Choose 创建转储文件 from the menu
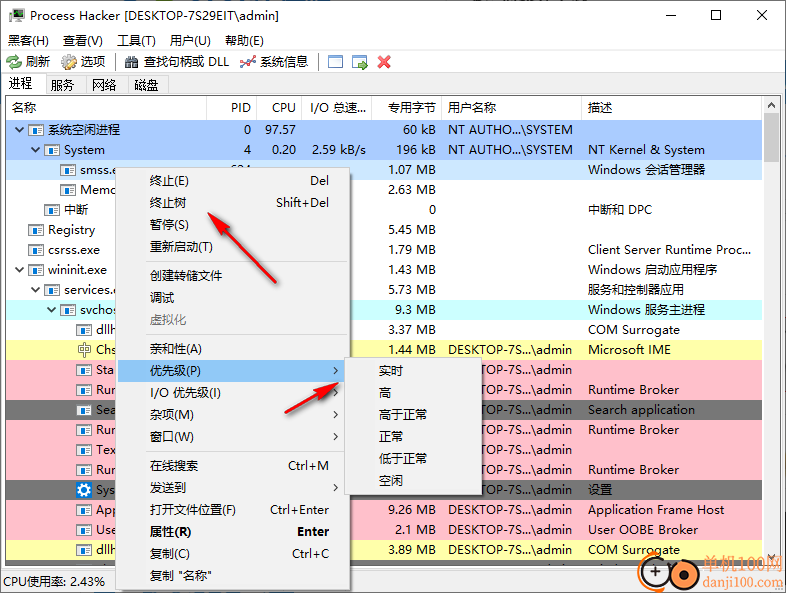The height and width of the screenshot is (593, 786). click(x=233, y=276)
